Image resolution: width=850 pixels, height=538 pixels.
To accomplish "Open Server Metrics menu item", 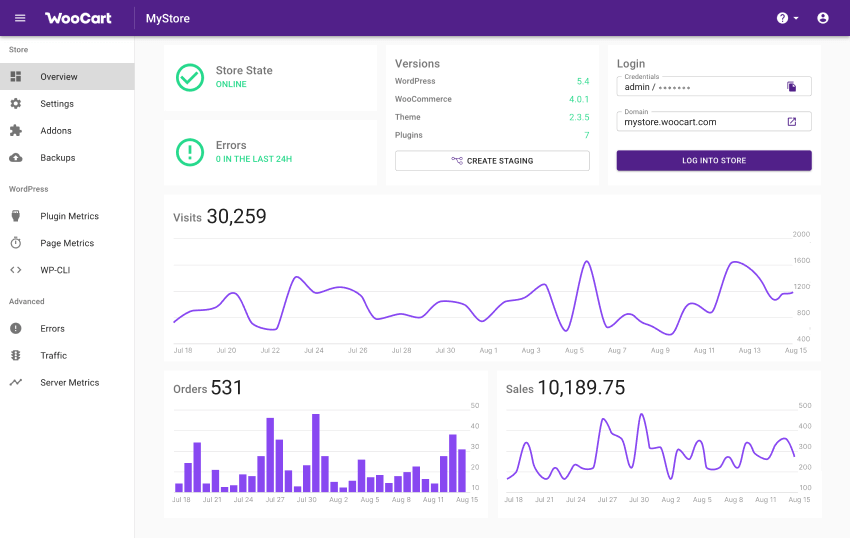I will pos(67,382).
